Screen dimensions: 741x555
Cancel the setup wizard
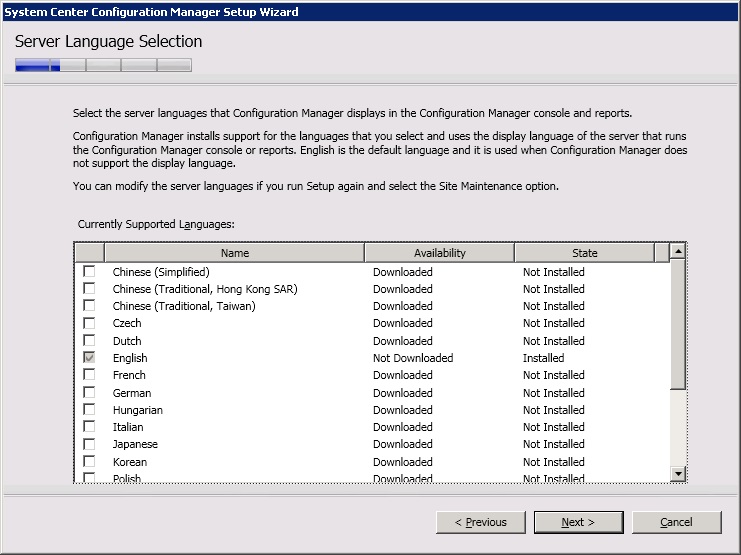[x=676, y=522]
